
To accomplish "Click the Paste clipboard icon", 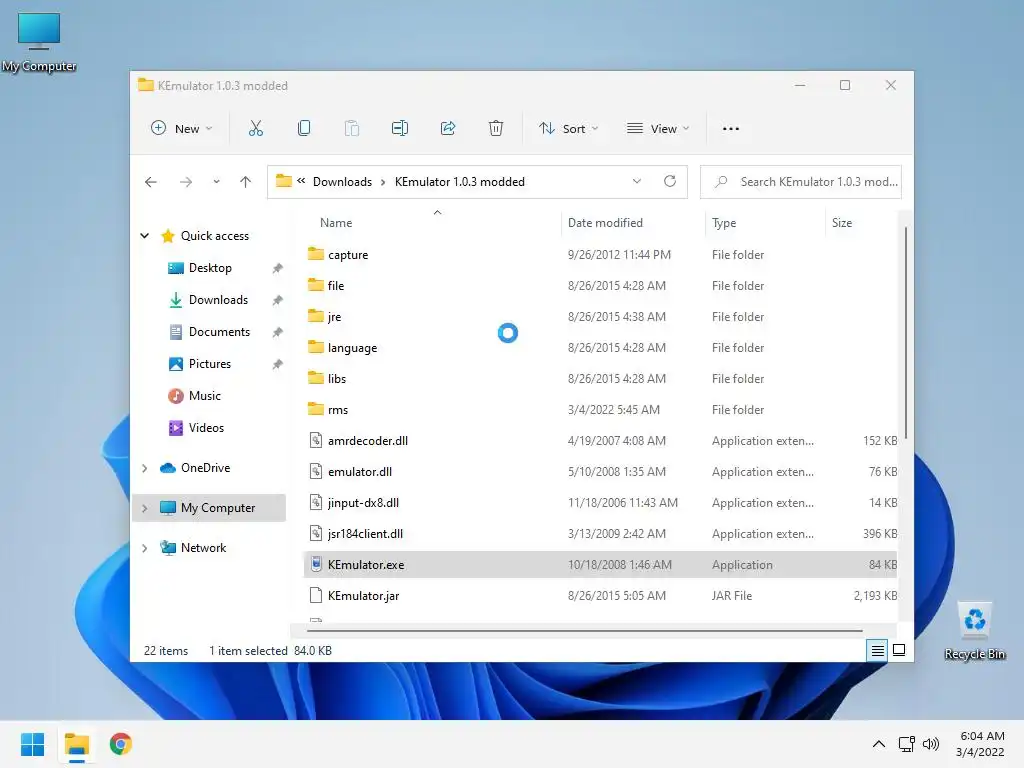I will 352,129.
